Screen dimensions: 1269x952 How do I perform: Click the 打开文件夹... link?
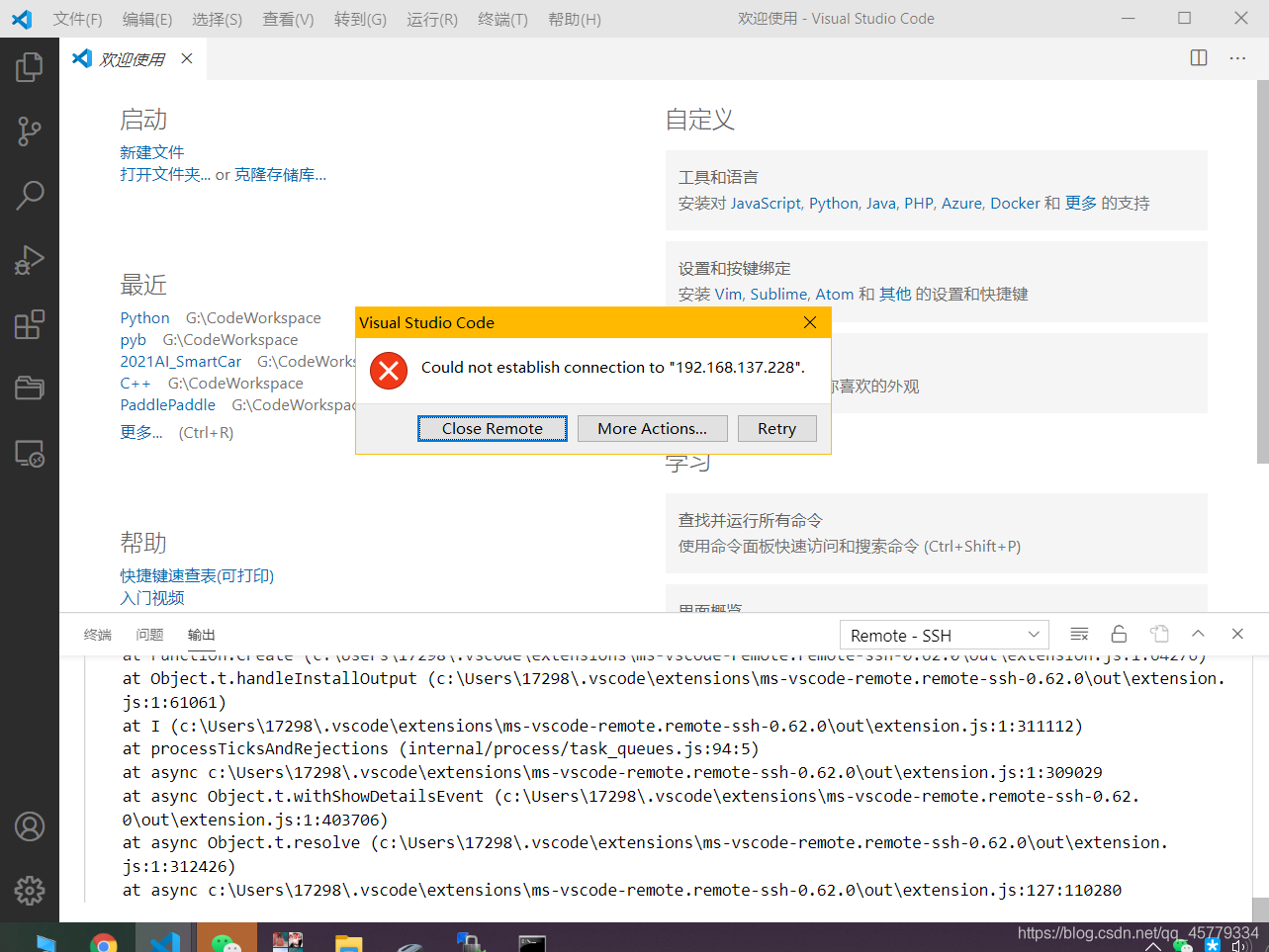pyautogui.click(x=165, y=174)
